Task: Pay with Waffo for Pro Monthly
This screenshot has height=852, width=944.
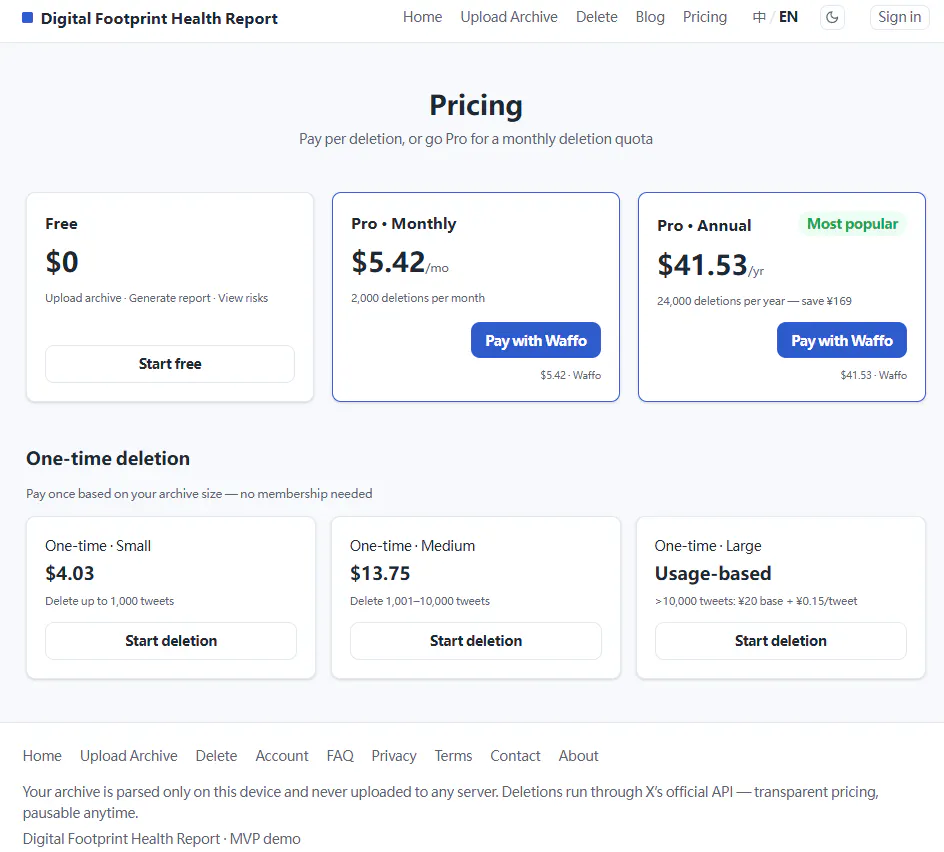Action: pyautogui.click(x=536, y=340)
